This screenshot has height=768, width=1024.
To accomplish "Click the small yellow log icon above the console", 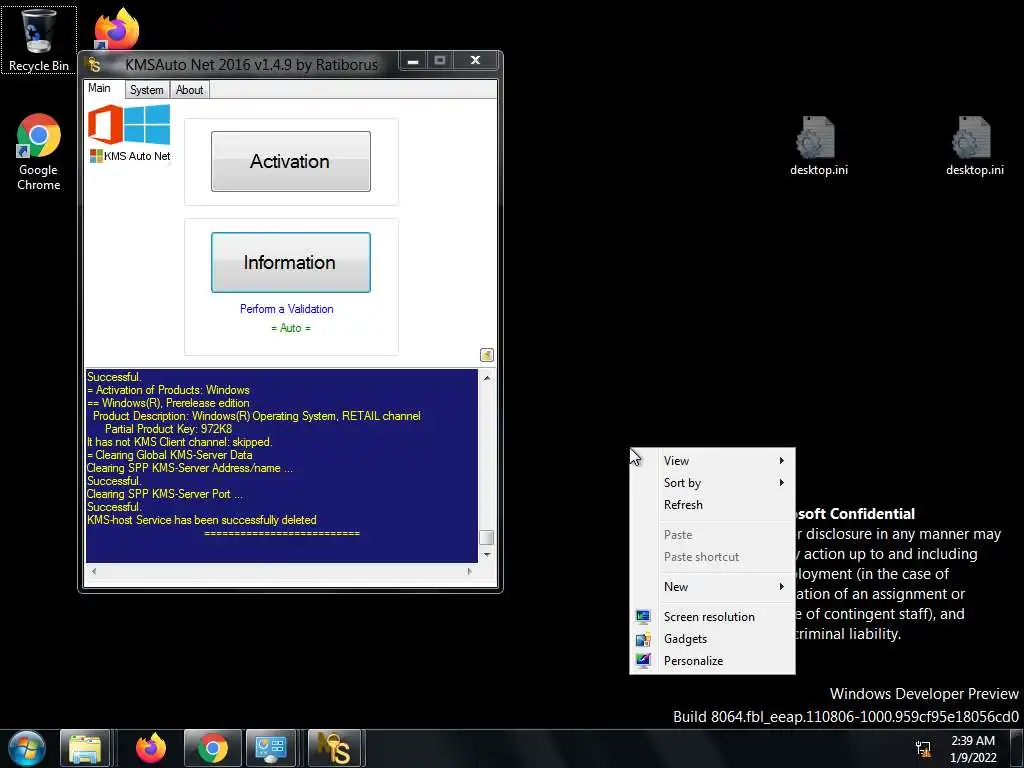I will (x=487, y=355).
